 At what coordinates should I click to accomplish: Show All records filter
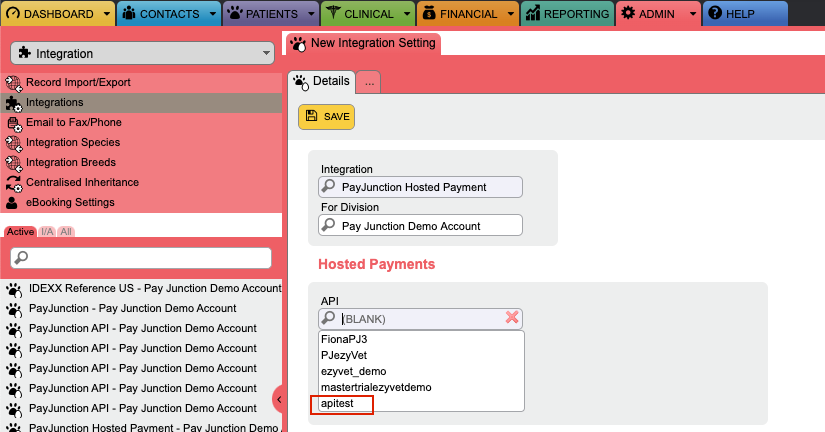click(x=66, y=232)
